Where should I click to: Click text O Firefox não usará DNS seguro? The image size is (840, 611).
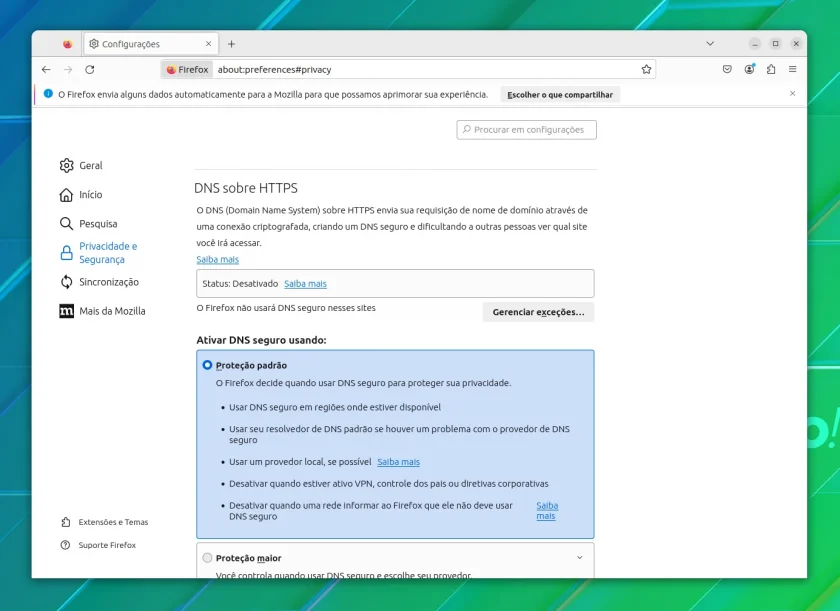(x=286, y=308)
